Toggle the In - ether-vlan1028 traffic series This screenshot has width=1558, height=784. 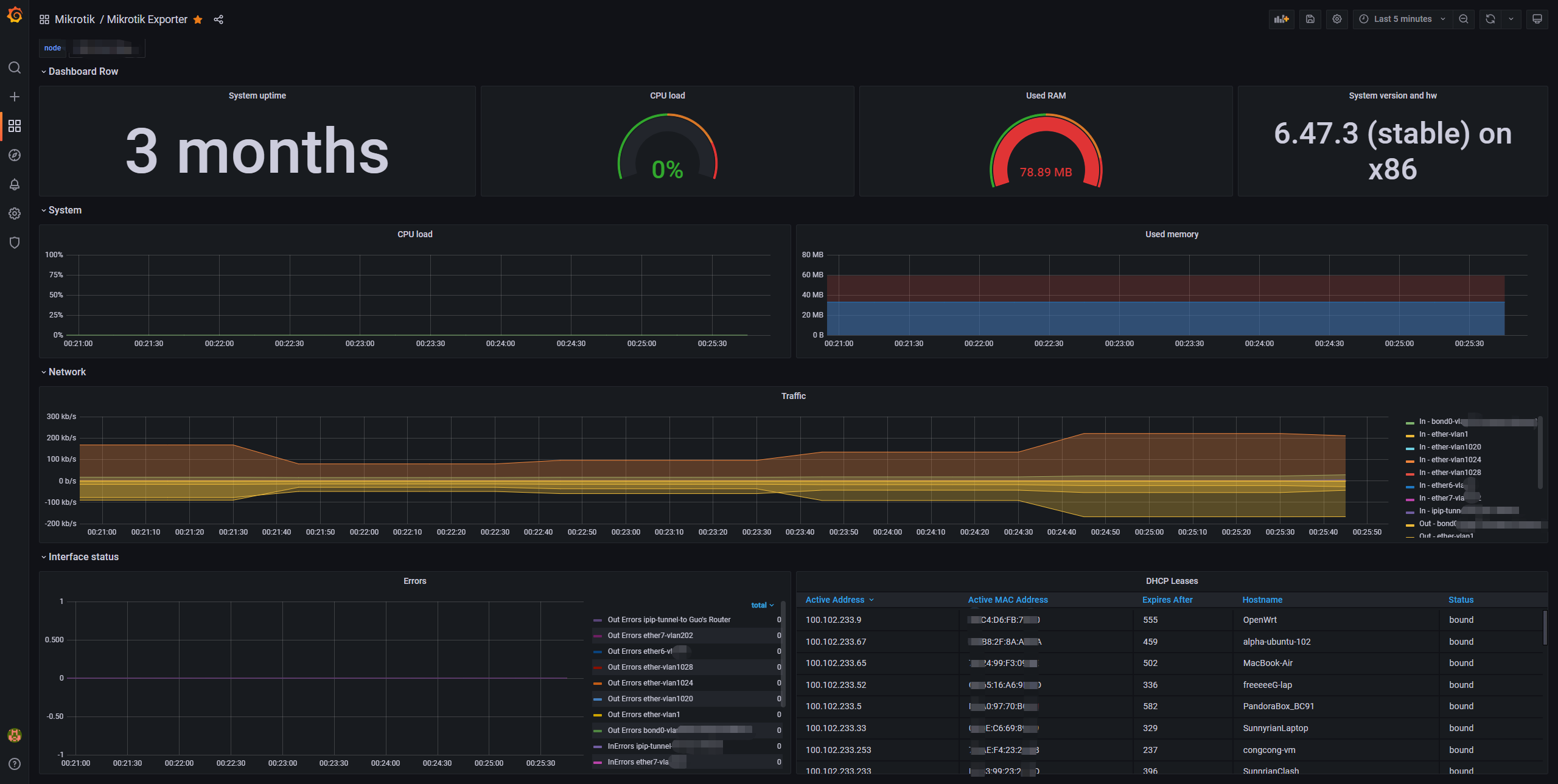(1450, 473)
